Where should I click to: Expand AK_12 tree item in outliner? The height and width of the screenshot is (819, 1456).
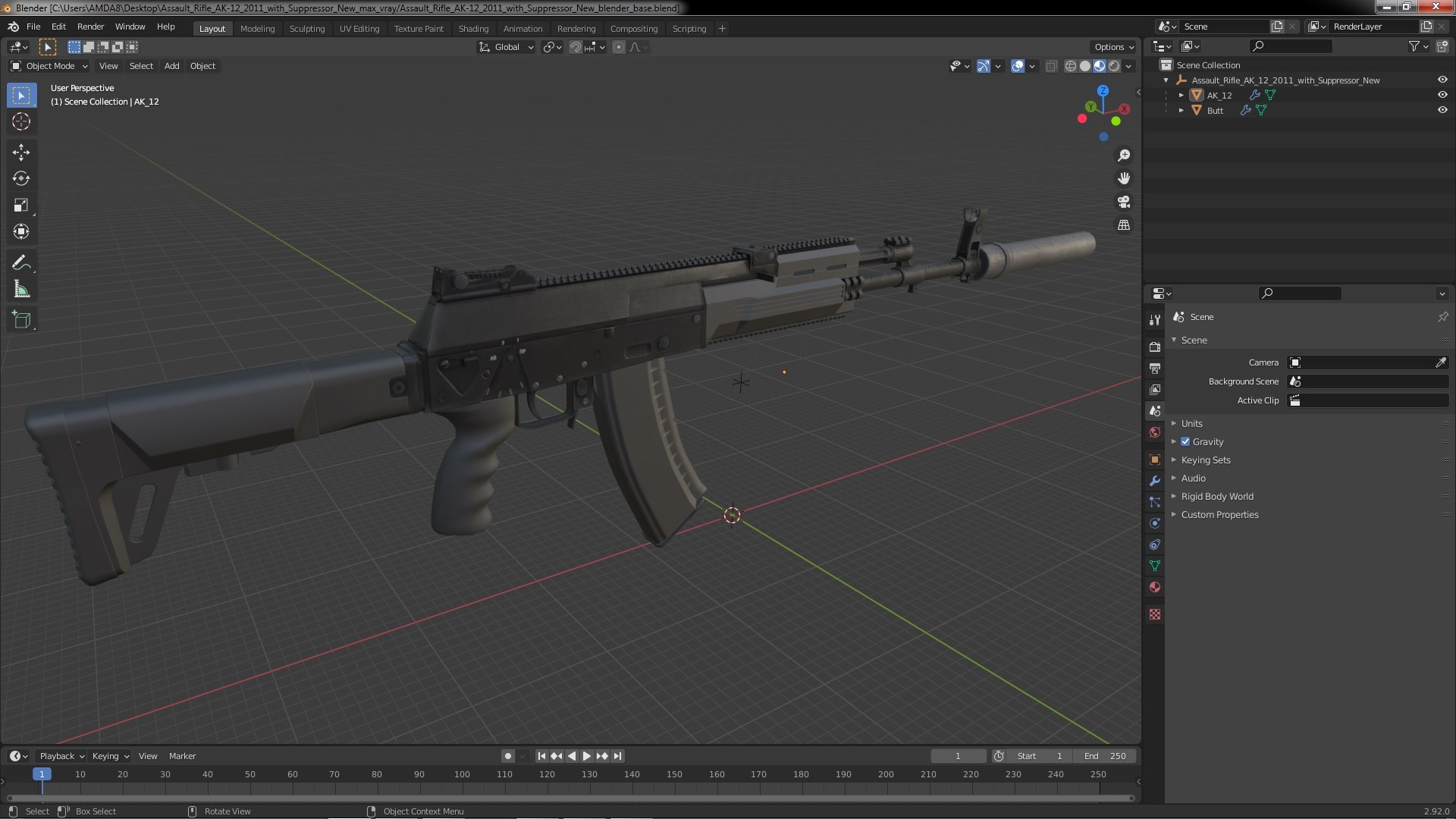(1181, 95)
